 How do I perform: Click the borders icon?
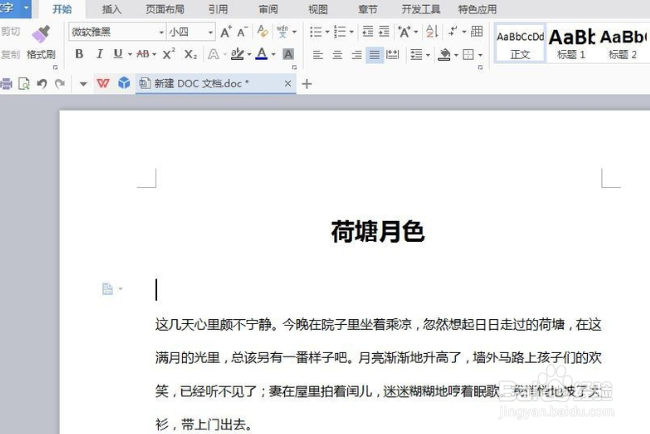pyautogui.click(x=468, y=54)
